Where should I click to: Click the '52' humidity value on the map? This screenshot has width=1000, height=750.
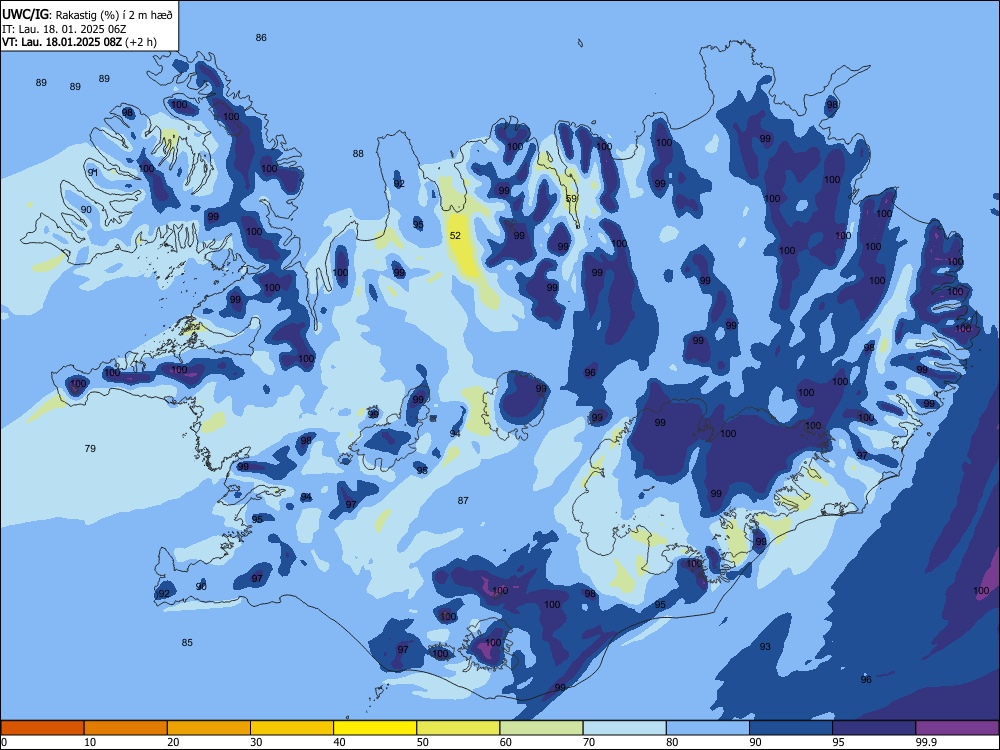point(455,235)
